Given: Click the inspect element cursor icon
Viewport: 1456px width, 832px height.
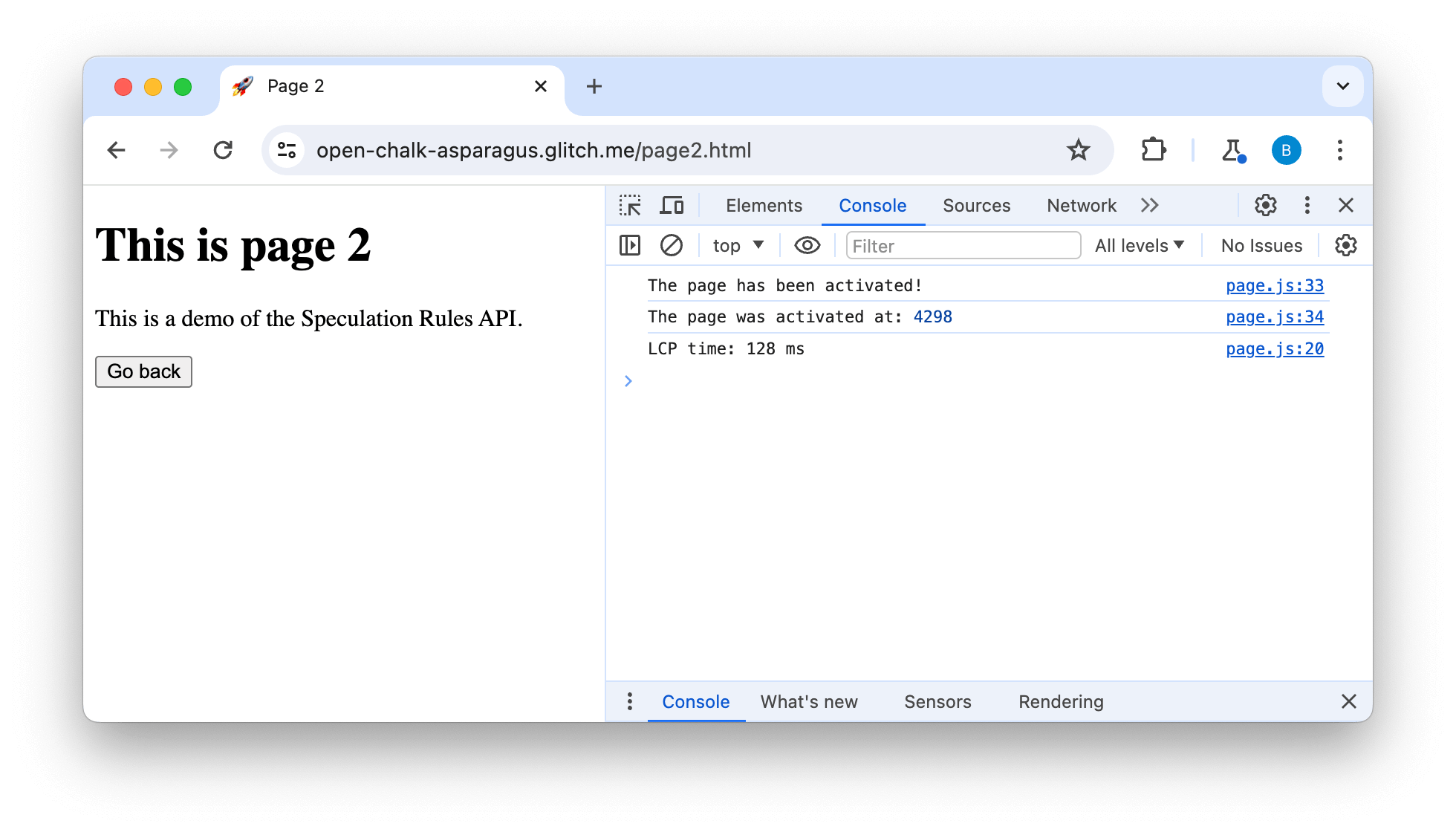Looking at the screenshot, I should coord(630,205).
